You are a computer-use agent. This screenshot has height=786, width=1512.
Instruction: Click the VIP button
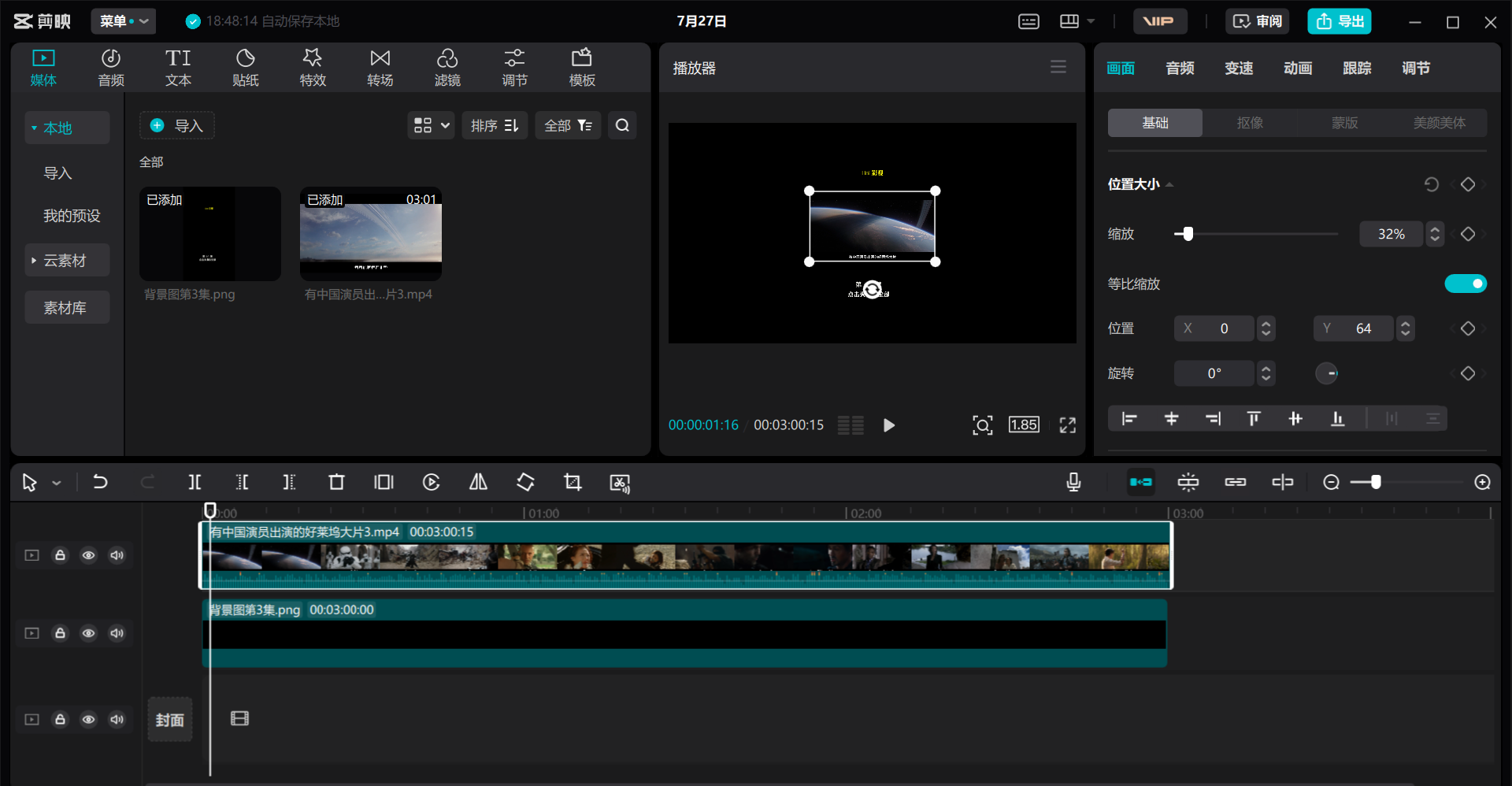1160,21
